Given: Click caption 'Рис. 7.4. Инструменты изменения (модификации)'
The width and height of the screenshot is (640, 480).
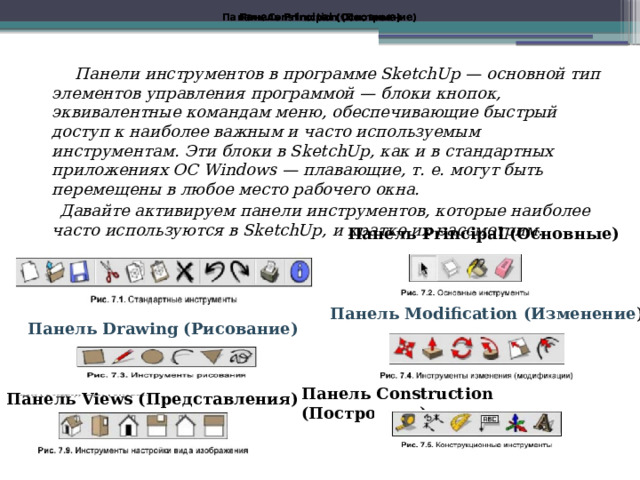Looking at the screenshot, I should coord(476,376).
